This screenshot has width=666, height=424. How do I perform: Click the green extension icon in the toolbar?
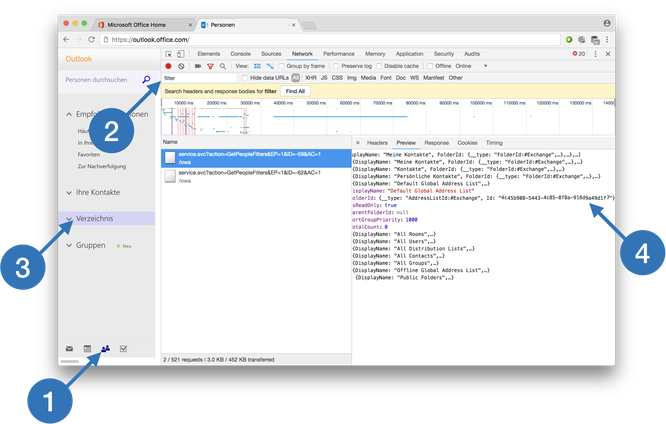tap(569, 40)
